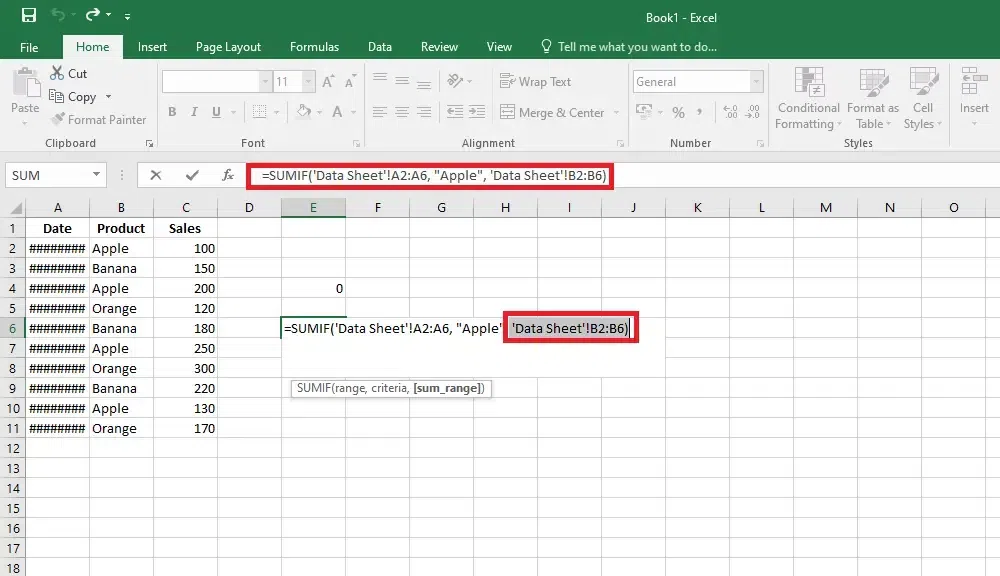
Task: Toggle Bold formatting
Action: click(x=172, y=113)
